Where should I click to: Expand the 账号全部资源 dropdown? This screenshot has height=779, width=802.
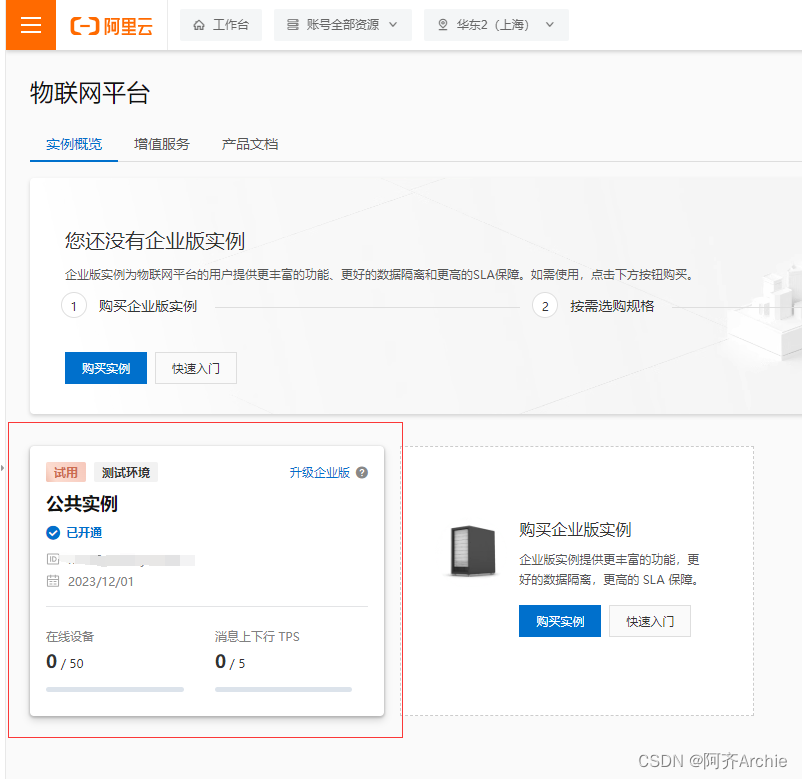[x=343, y=25]
